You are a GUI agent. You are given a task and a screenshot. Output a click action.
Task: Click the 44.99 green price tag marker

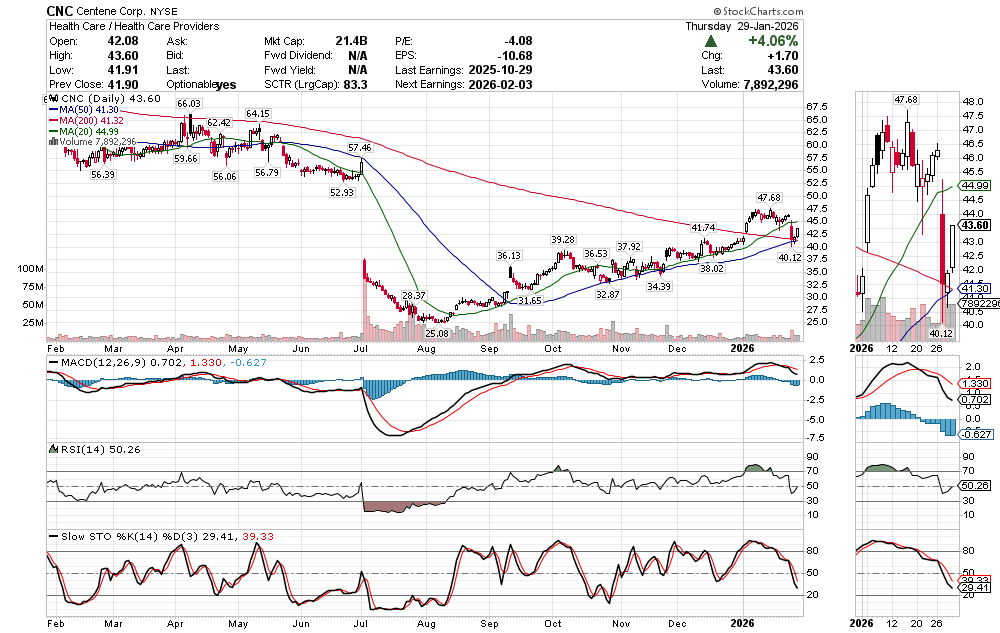coord(976,186)
